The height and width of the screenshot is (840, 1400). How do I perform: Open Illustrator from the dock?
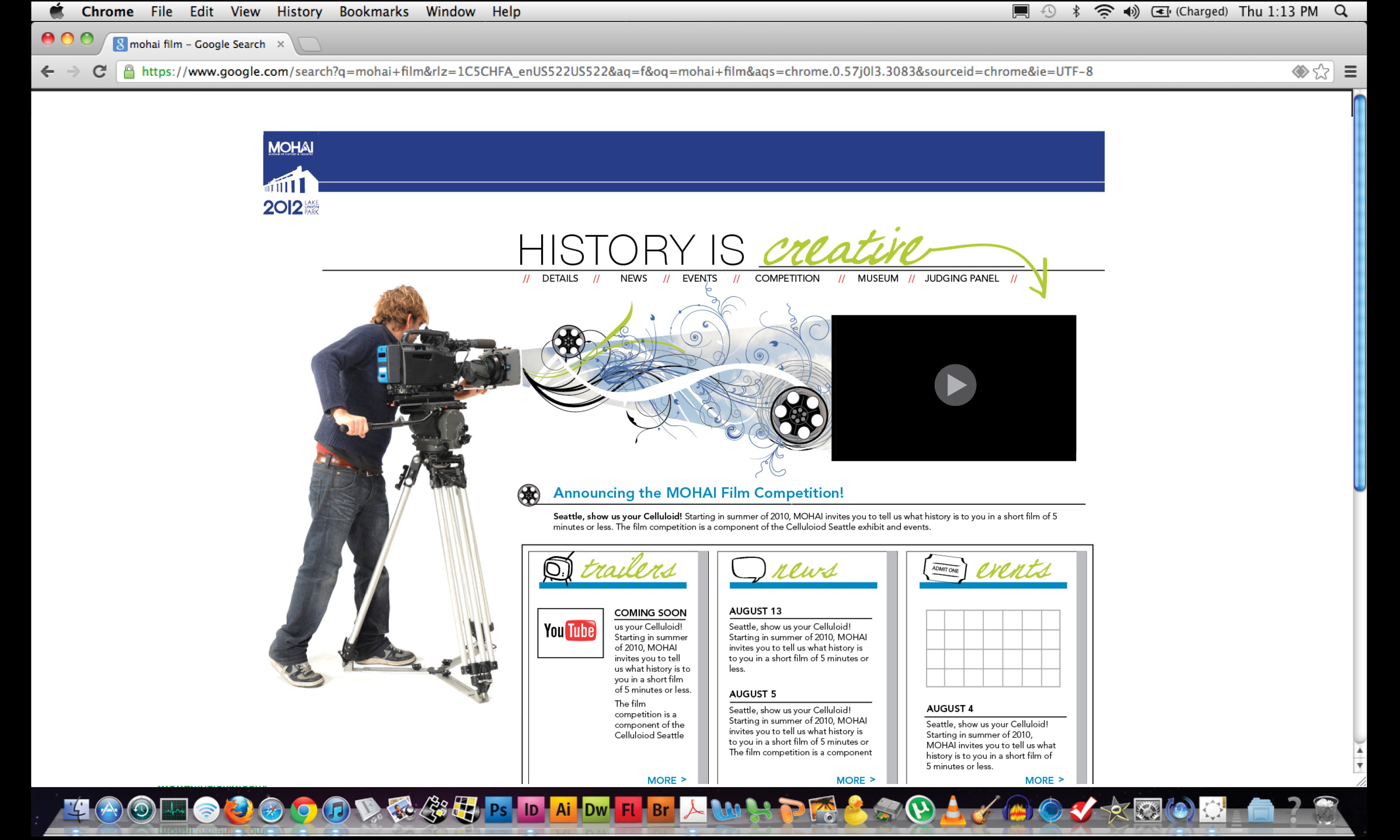[x=563, y=810]
